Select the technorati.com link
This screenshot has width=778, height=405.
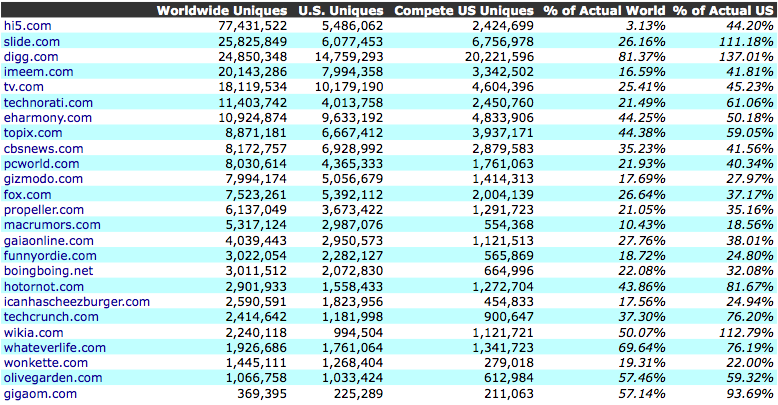pos(49,102)
